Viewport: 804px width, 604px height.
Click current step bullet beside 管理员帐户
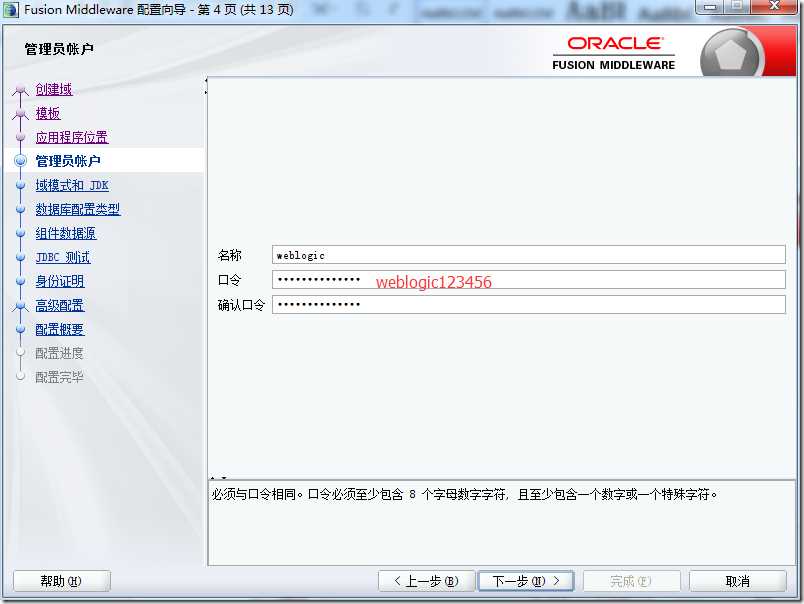click(x=21, y=161)
